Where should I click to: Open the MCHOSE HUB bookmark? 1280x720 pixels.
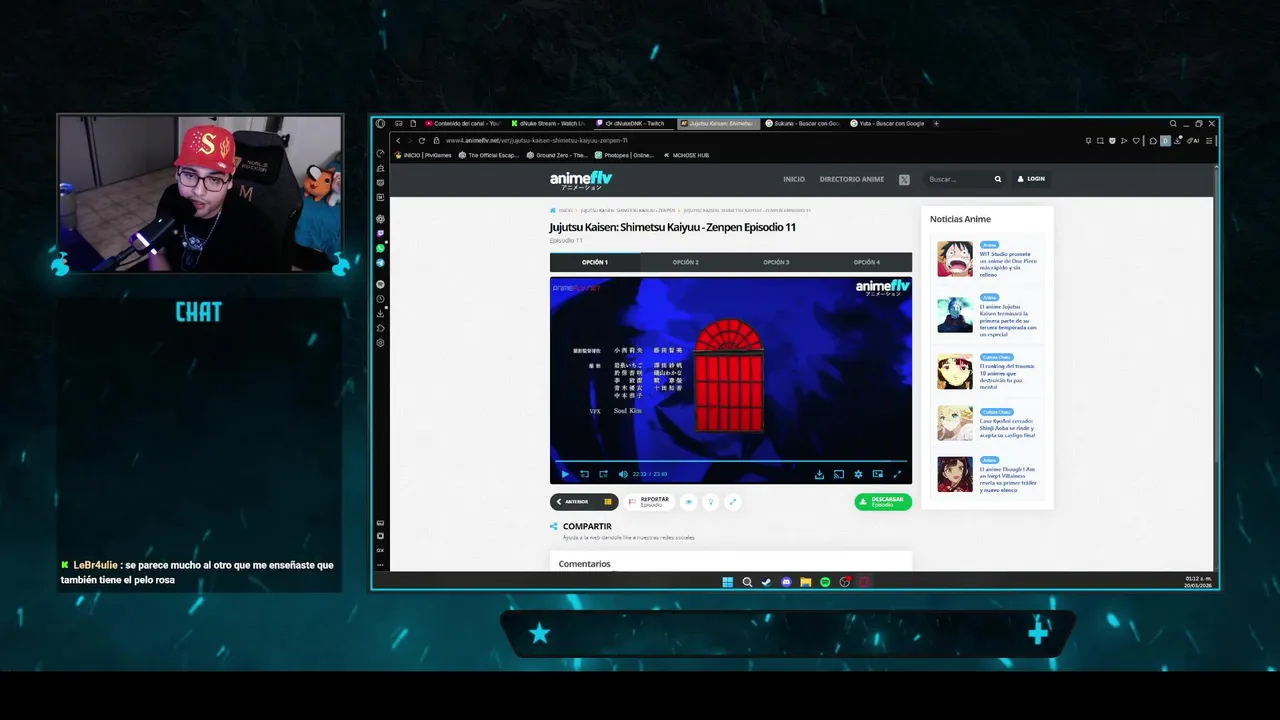click(685, 155)
